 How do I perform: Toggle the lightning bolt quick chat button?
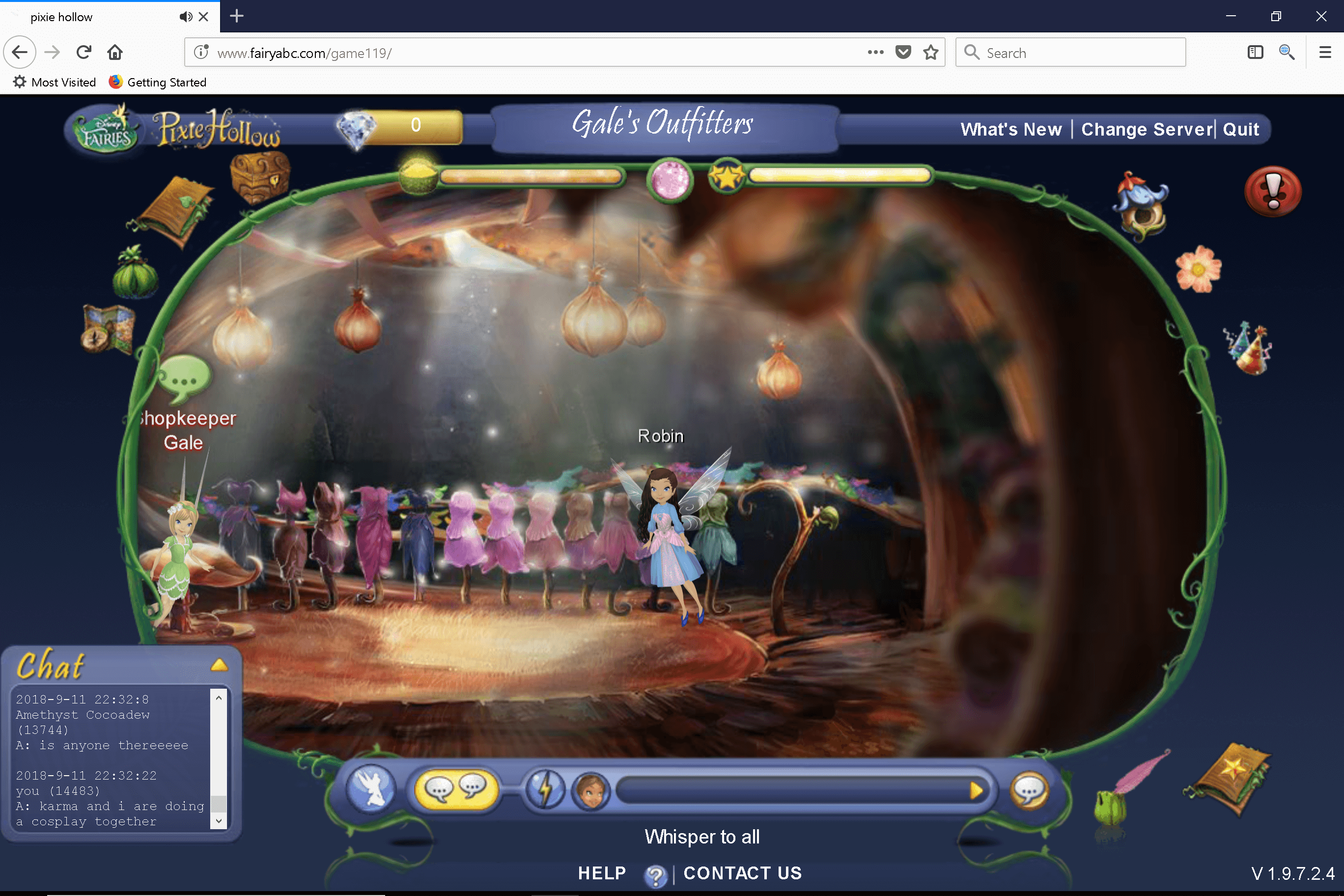(545, 790)
